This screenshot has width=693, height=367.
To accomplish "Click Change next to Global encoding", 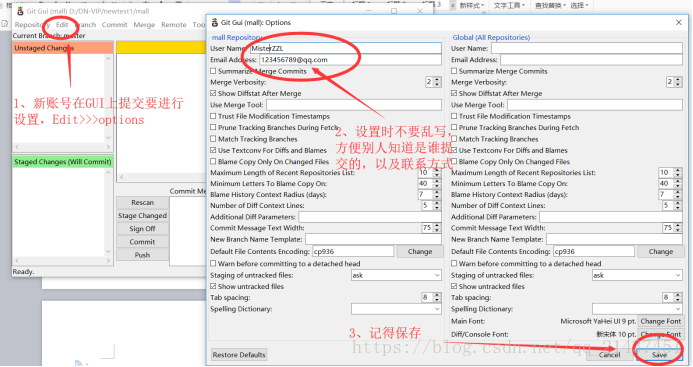I will pyautogui.click(x=661, y=252).
